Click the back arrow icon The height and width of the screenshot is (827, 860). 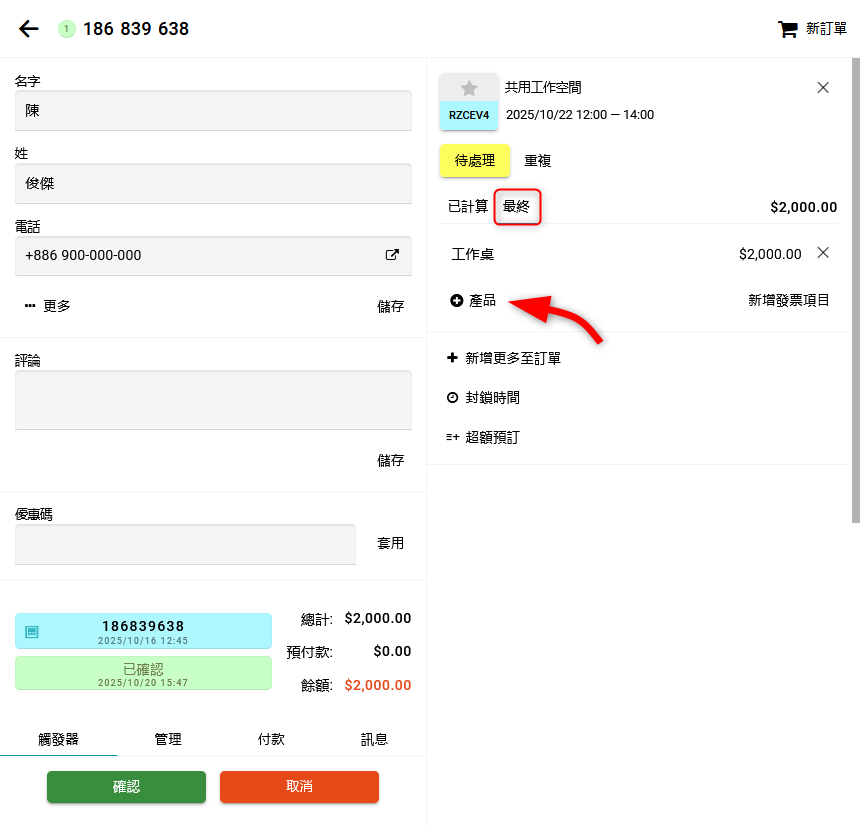click(x=29, y=29)
